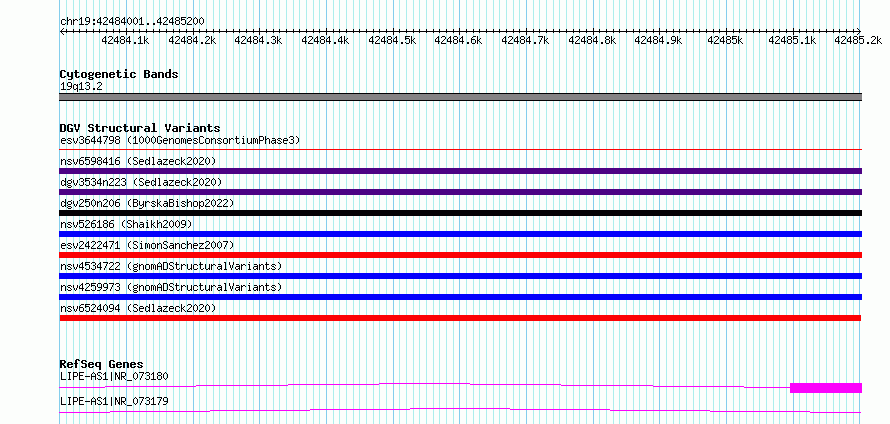Click ruler tick label 42484.4k
The width and height of the screenshot is (890, 424).
click(x=326, y=40)
